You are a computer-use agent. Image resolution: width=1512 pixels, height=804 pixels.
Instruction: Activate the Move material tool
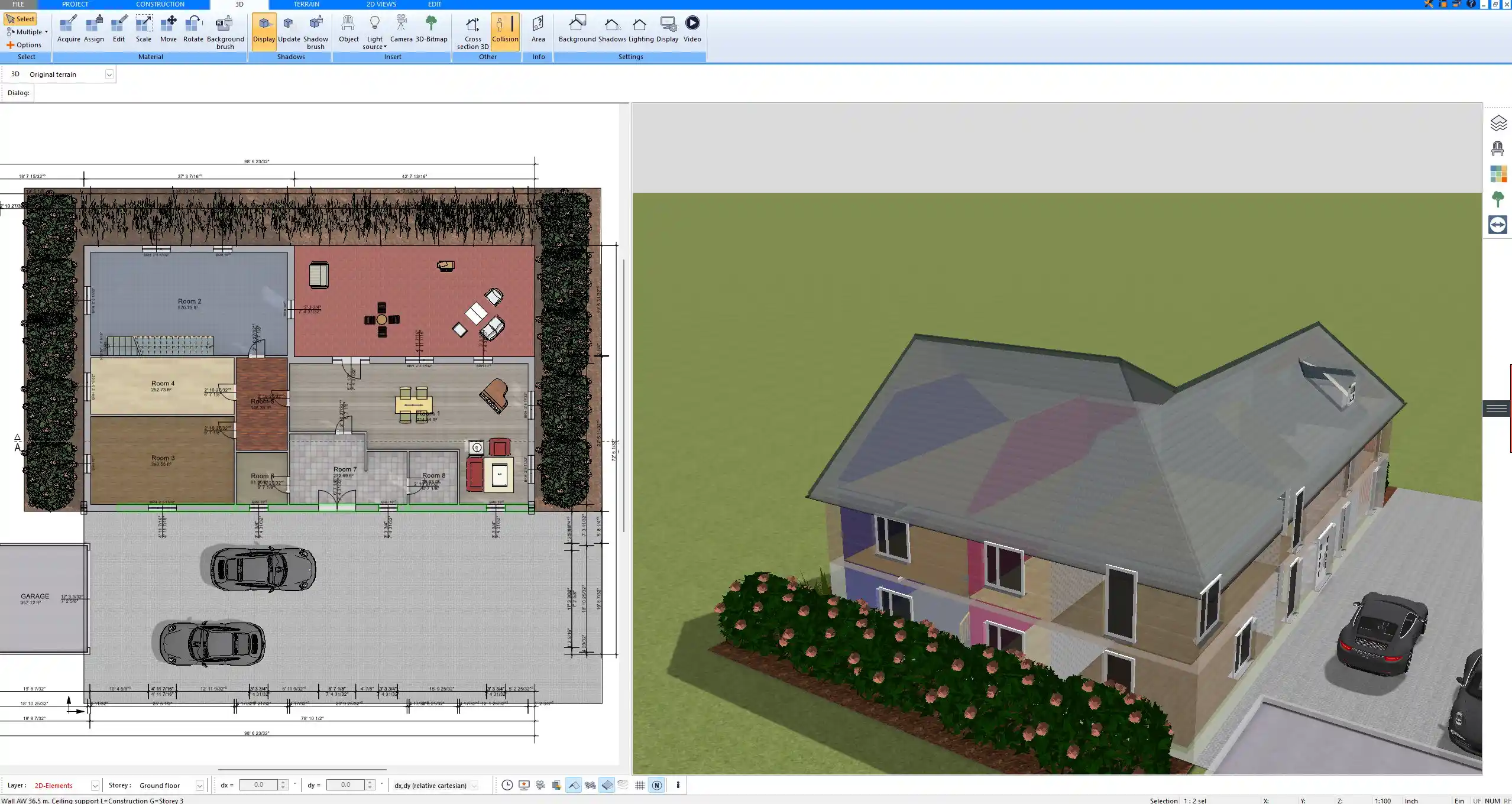[169, 30]
